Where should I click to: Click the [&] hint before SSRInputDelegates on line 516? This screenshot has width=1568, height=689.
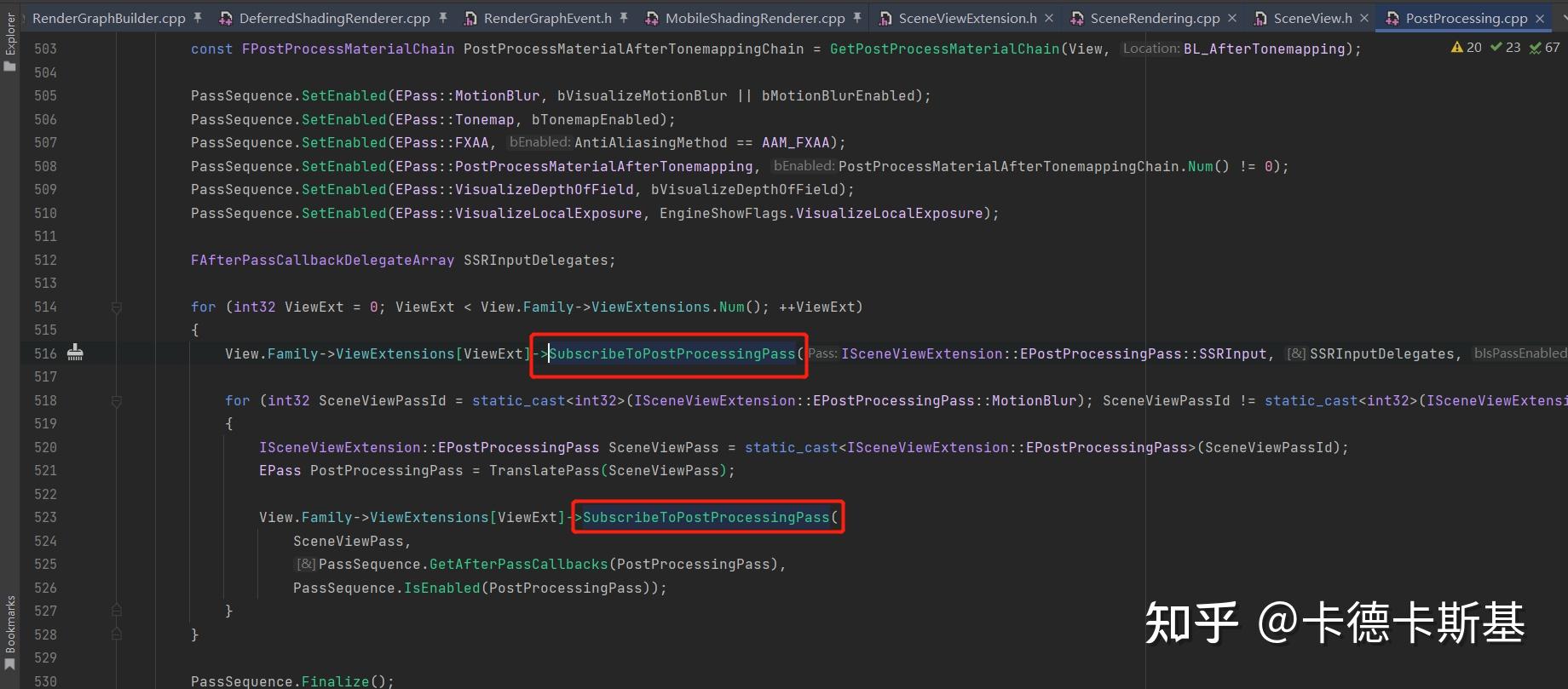[x=1296, y=353]
